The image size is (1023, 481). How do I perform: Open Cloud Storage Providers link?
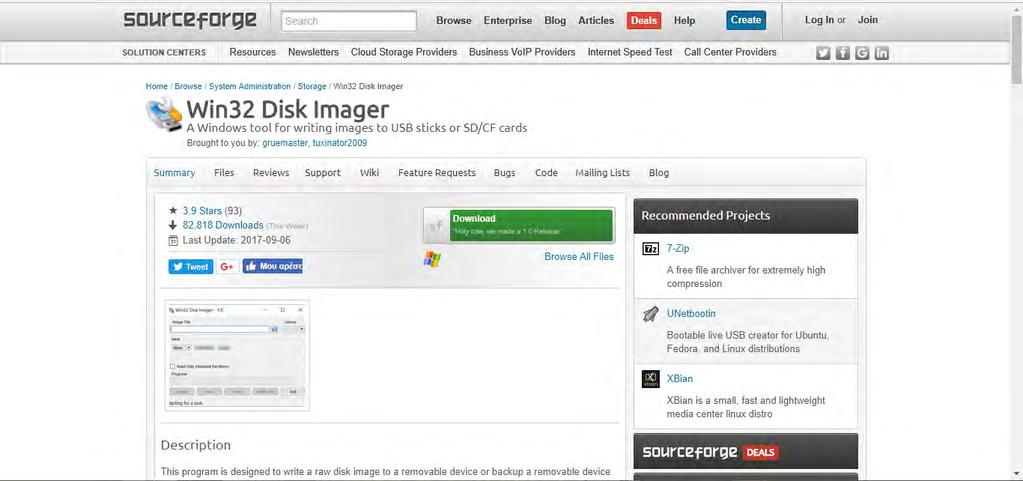pos(404,52)
